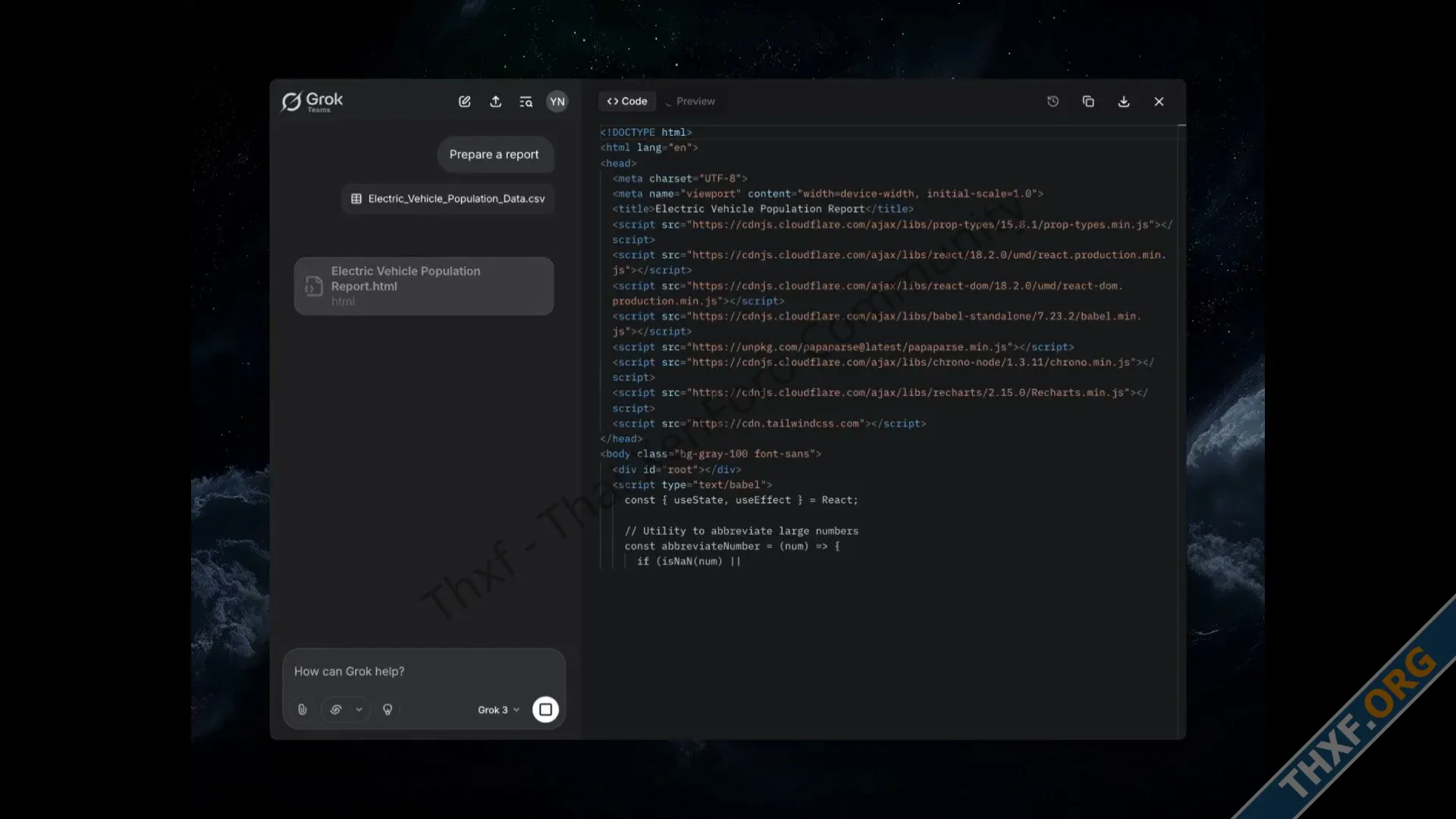The width and height of the screenshot is (1456, 819).
Task: Click the Grok Teams logo
Action: pyautogui.click(x=312, y=102)
